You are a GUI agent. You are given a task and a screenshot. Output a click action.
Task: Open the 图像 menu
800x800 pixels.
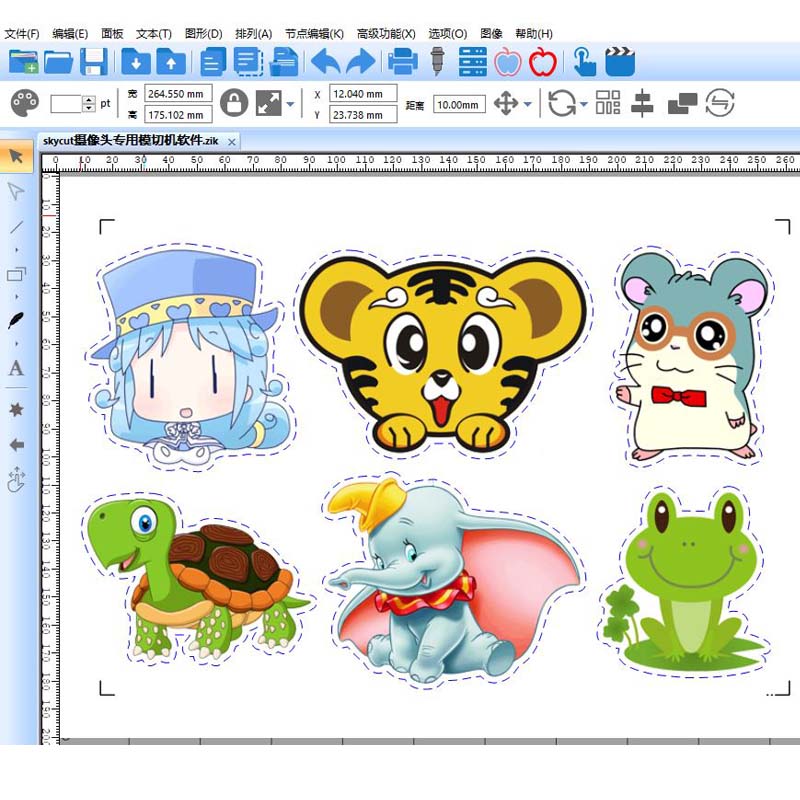(x=491, y=34)
